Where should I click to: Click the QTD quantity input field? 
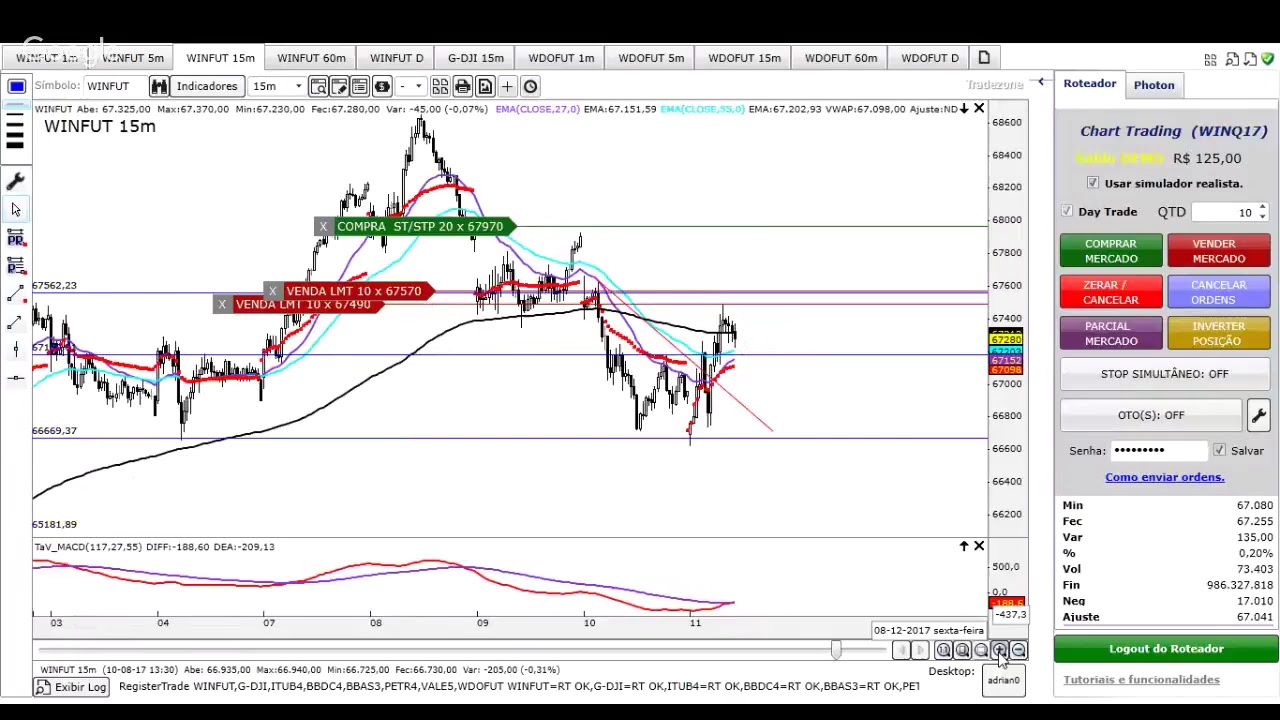[x=1224, y=212]
